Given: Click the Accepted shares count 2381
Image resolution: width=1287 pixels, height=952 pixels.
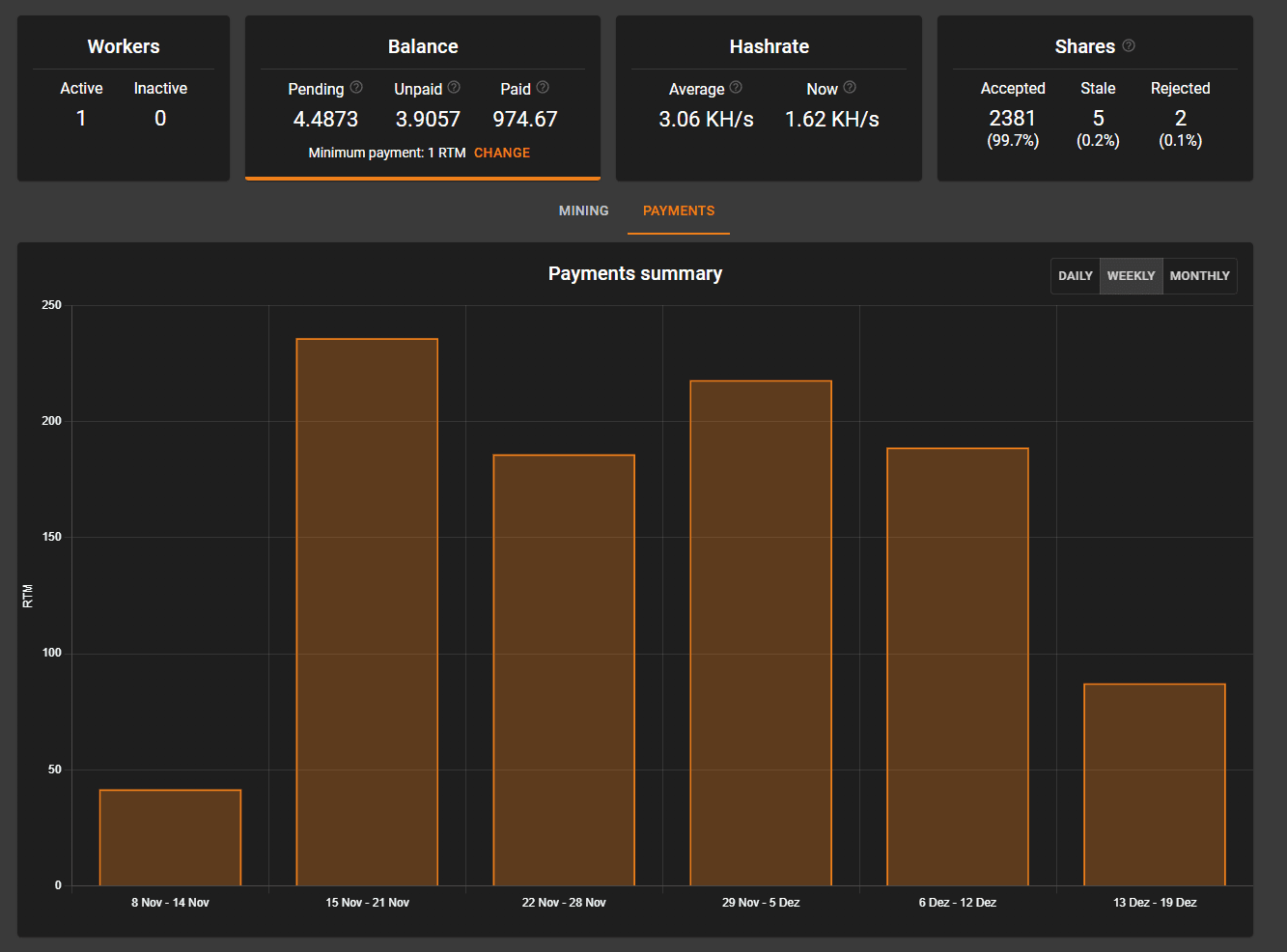Looking at the screenshot, I should pos(1013,118).
